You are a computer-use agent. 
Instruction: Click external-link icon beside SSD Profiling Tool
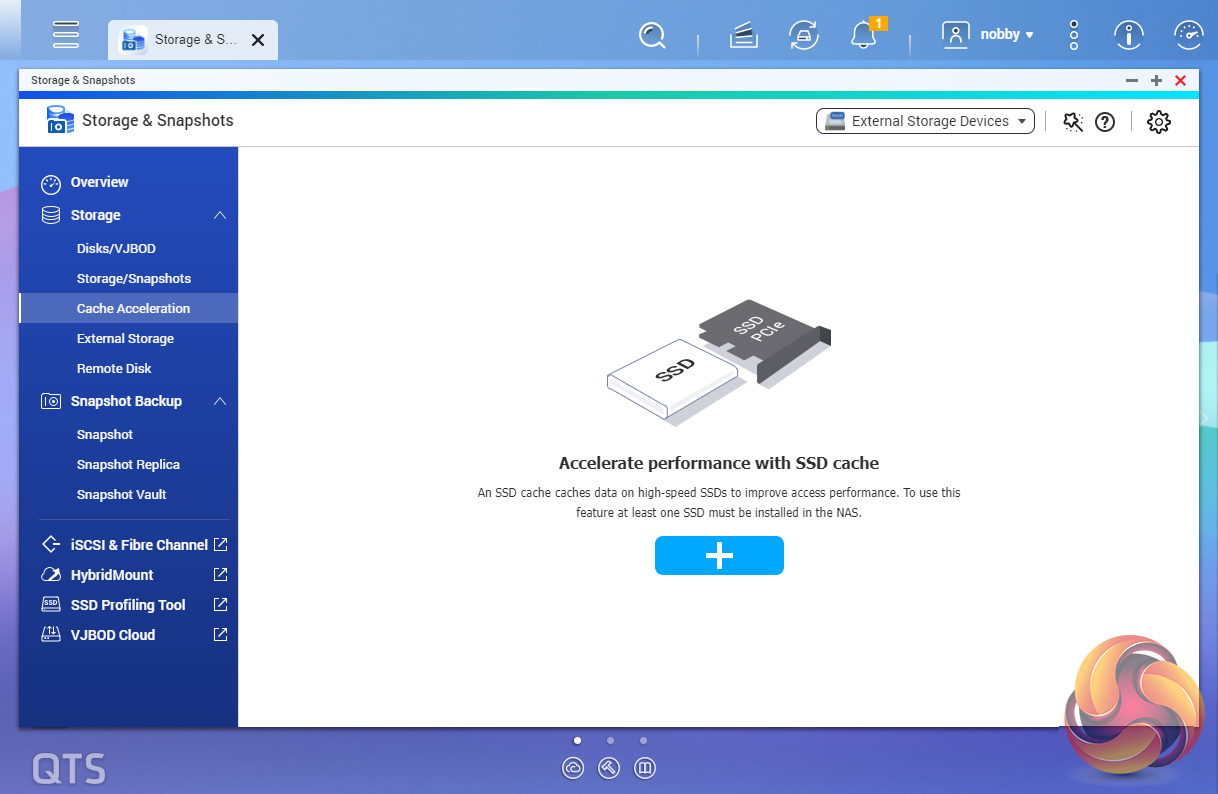tap(221, 605)
